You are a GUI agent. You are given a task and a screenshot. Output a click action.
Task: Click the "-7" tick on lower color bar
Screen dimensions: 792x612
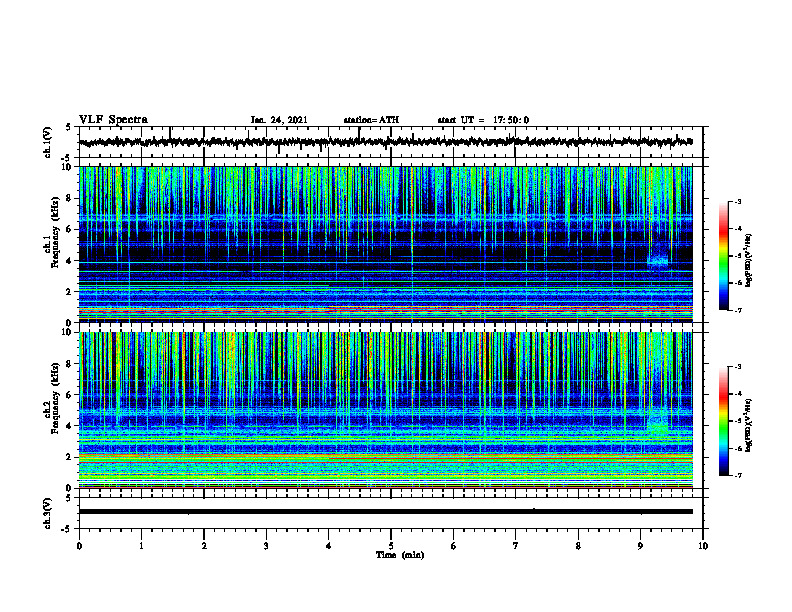[738, 475]
